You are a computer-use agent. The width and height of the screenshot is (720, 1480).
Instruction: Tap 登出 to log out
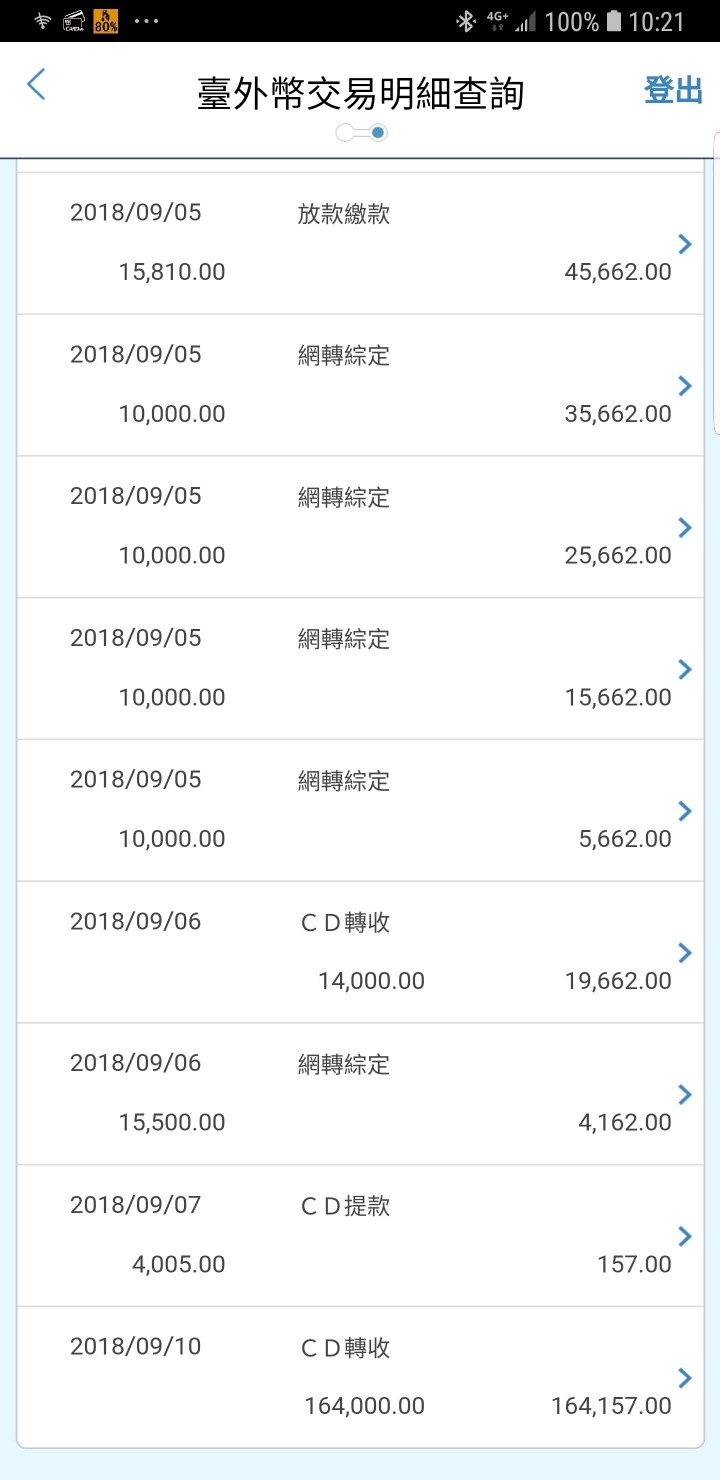pos(673,90)
